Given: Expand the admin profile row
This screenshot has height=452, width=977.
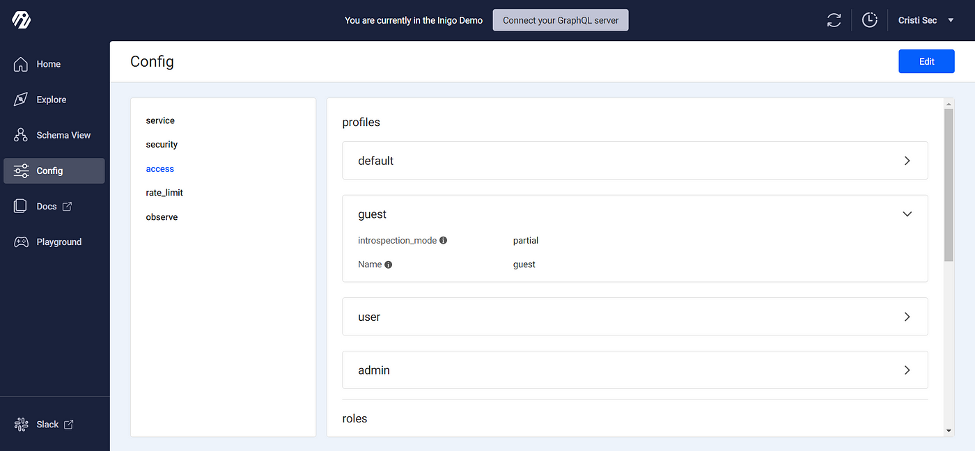Looking at the screenshot, I should [x=907, y=370].
